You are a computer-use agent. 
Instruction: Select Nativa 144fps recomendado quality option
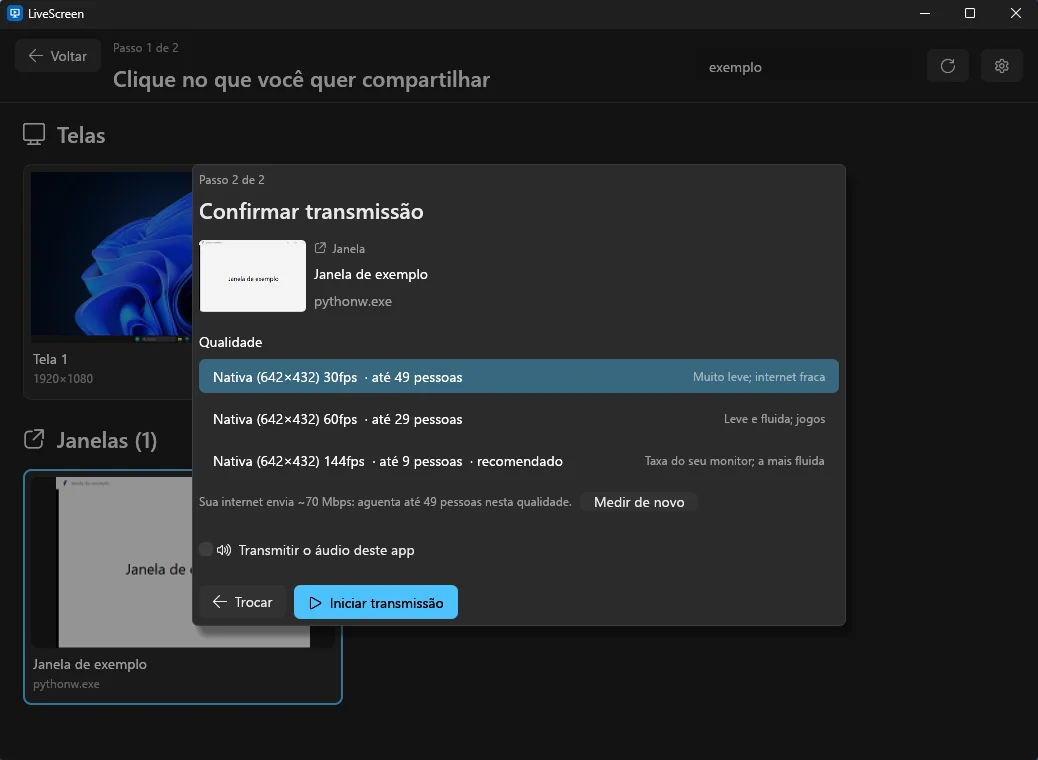[518, 461]
